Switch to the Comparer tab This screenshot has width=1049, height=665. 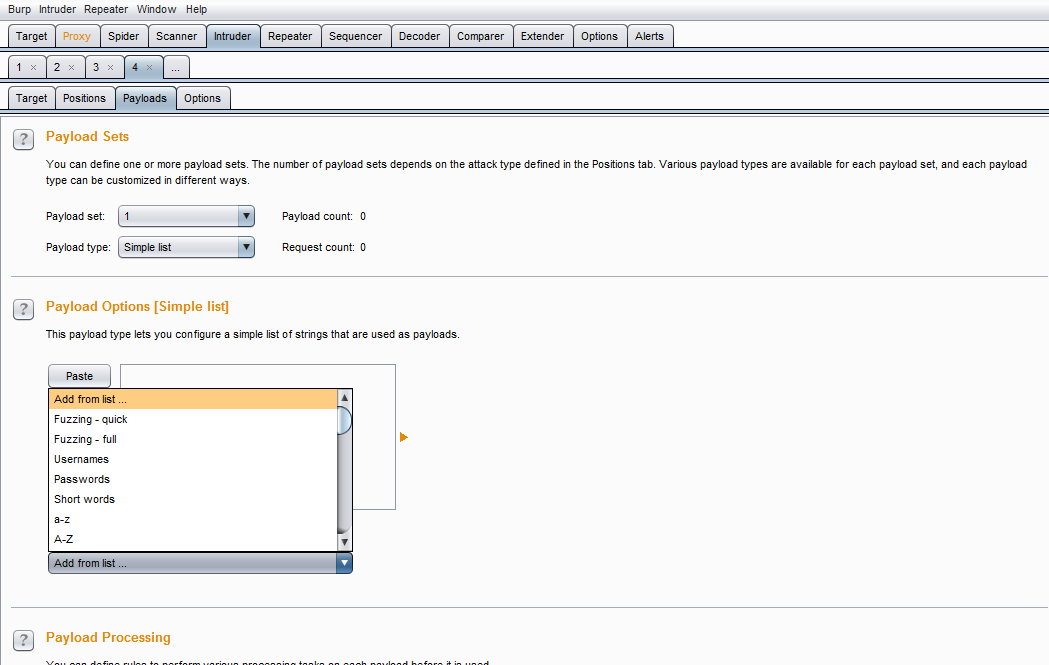click(480, 36)
